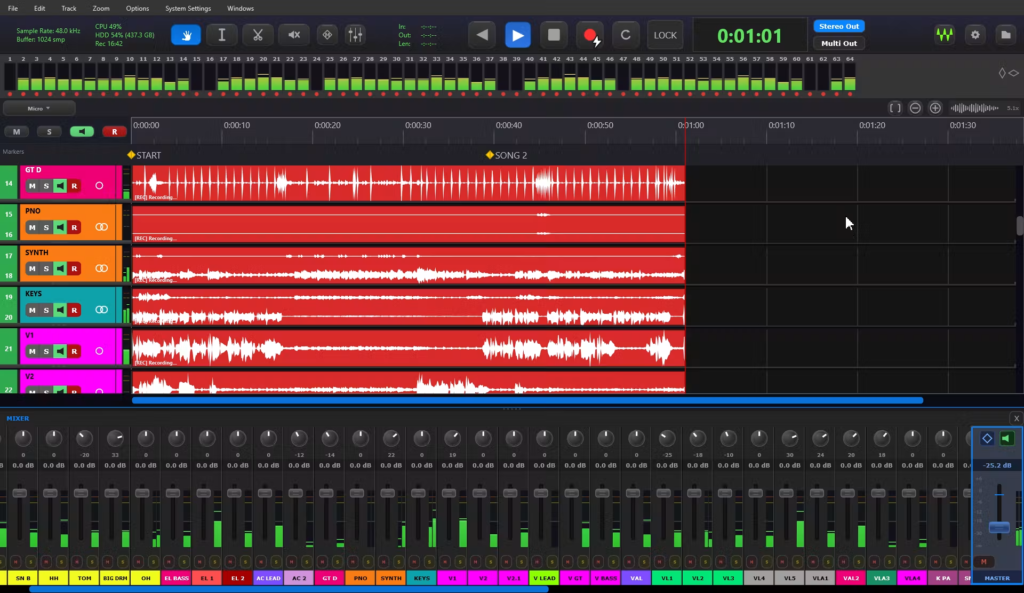
Task: Stop playback with square button
Action: click(554, 35)
